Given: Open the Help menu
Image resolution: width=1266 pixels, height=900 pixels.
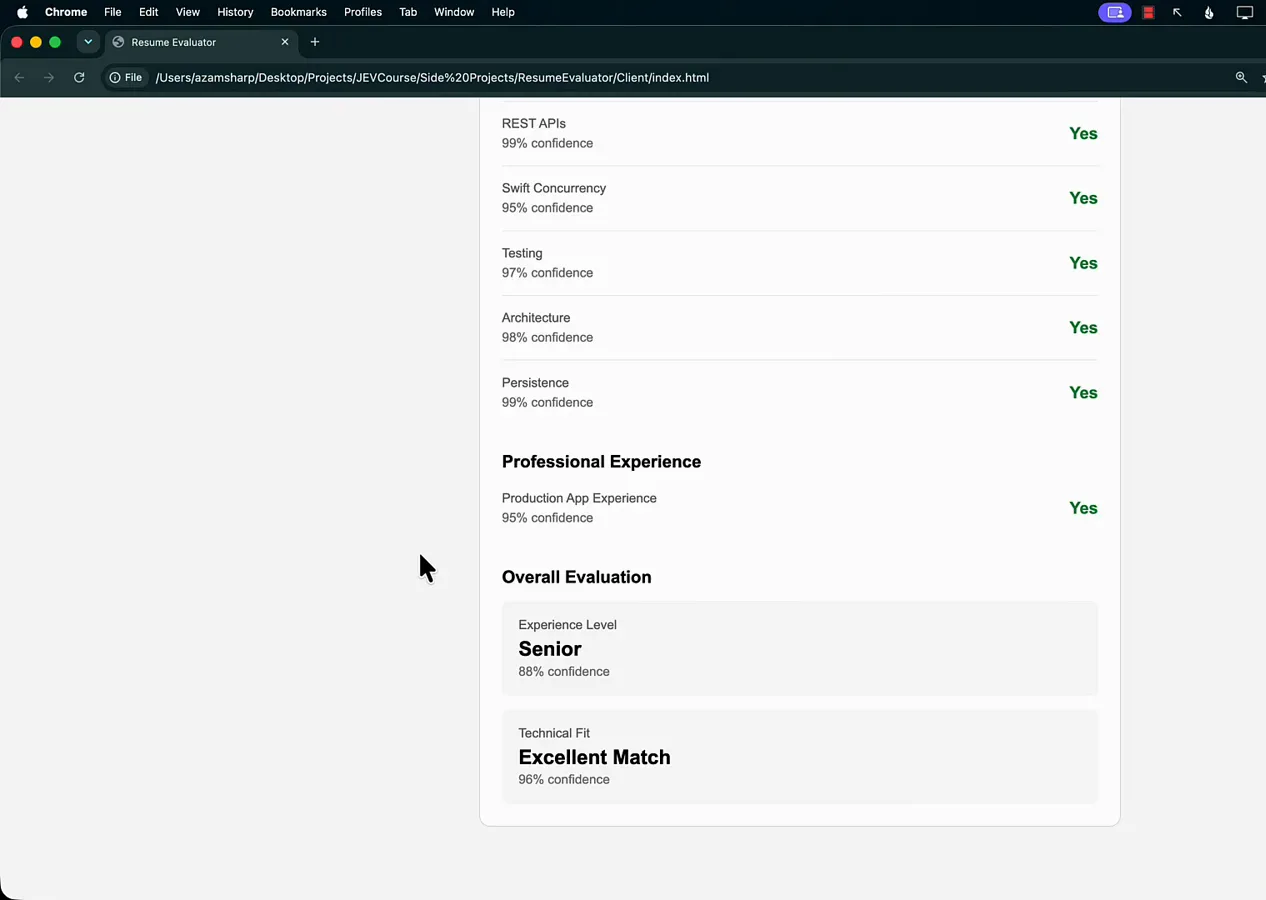Looking at the screenshot, I should click(503, 12).
